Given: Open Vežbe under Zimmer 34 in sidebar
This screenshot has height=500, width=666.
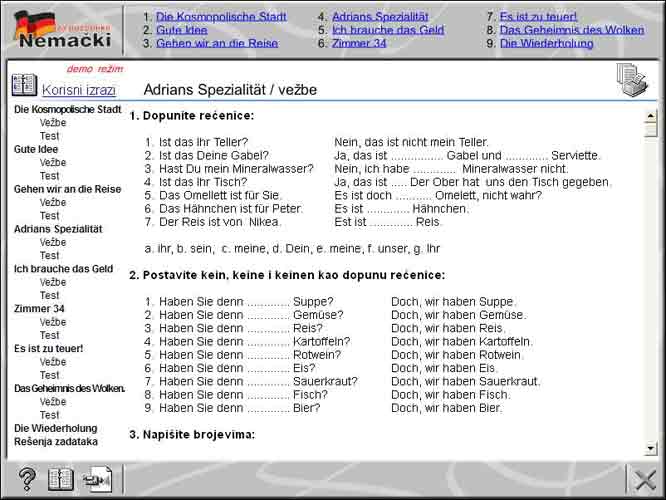Looking at the screenshot, I should pyautogui.click(x=53, y=322).
